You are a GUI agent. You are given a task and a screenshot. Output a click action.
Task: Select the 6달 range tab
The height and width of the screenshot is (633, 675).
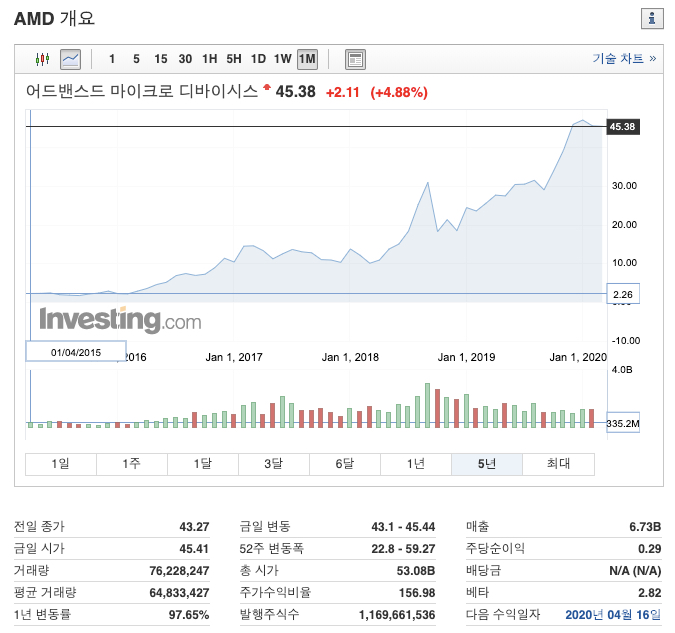point(345,464)
